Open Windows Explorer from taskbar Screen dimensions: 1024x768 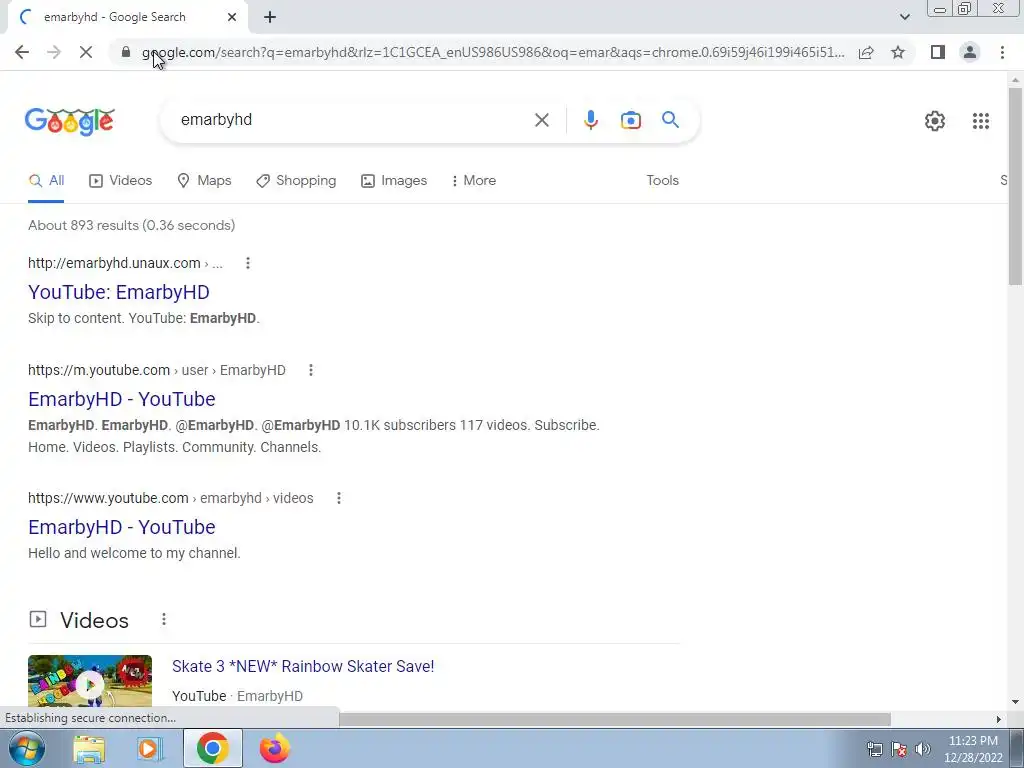coord(89,748)
